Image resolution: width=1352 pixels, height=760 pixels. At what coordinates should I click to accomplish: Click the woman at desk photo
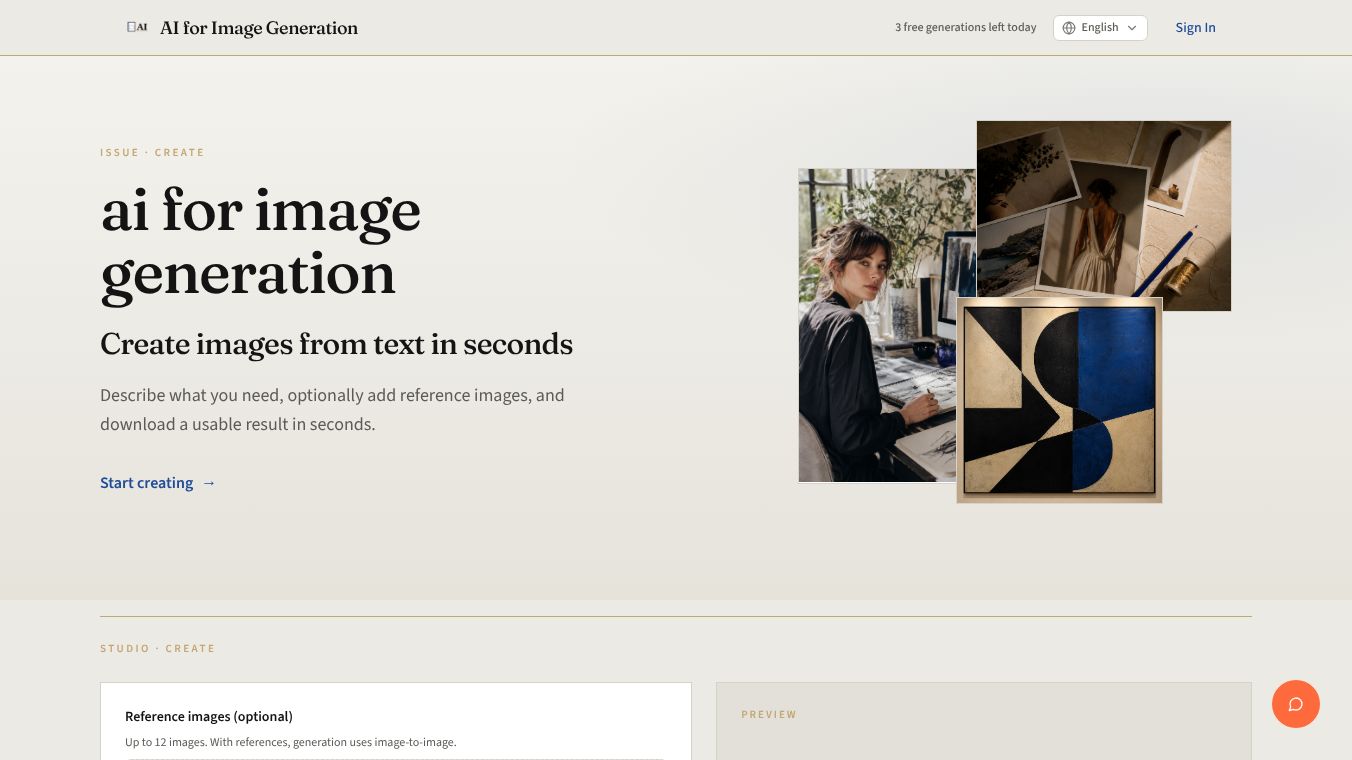point(877,325)
